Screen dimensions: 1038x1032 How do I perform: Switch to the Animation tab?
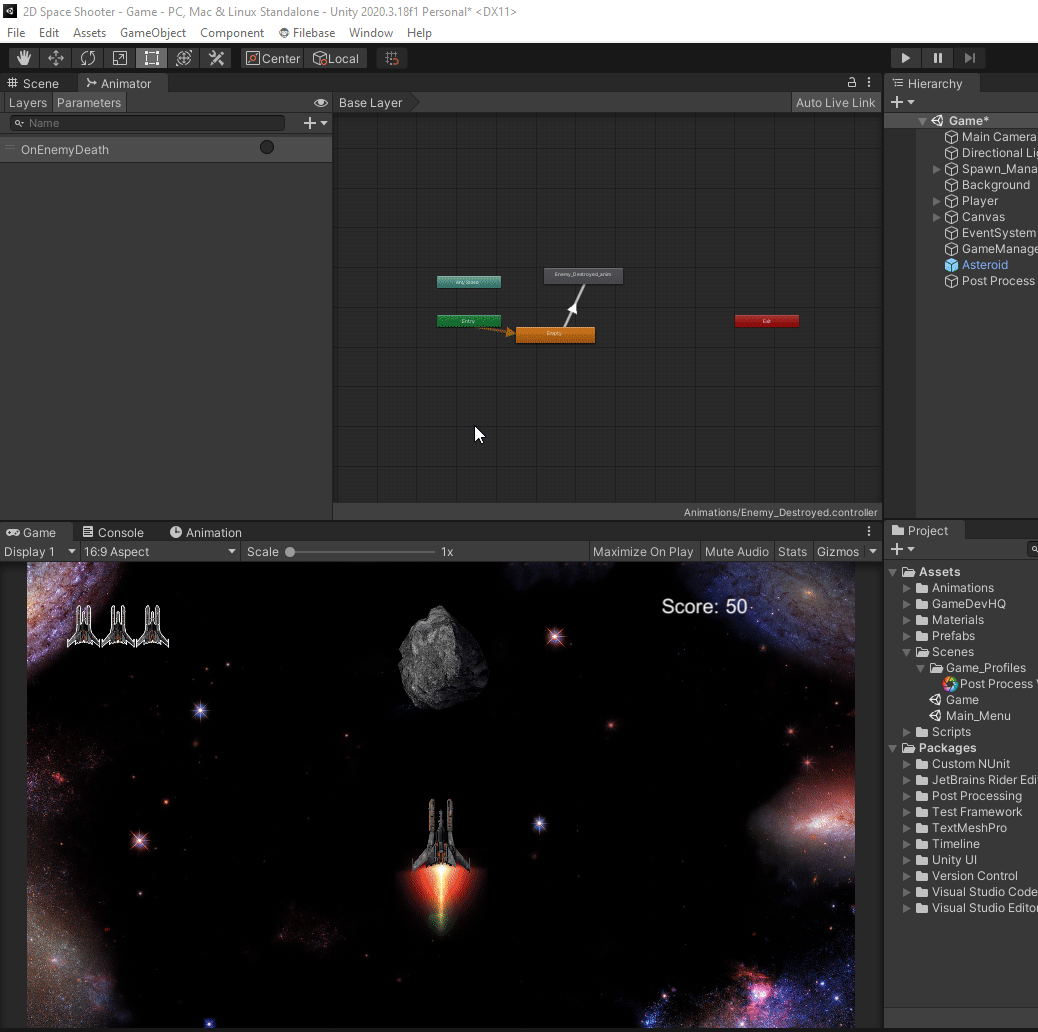(206, 532)
